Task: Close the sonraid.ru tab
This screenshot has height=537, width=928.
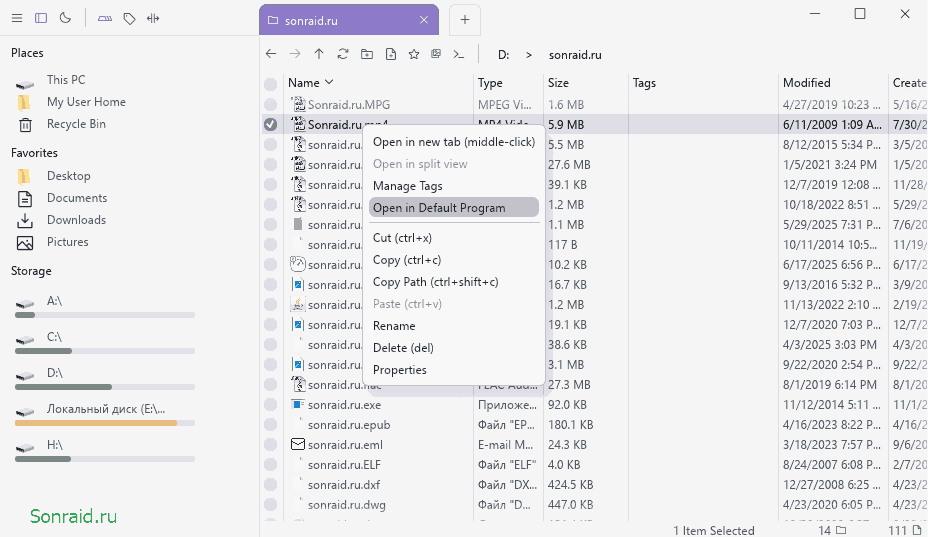Action: coord(424,20)
